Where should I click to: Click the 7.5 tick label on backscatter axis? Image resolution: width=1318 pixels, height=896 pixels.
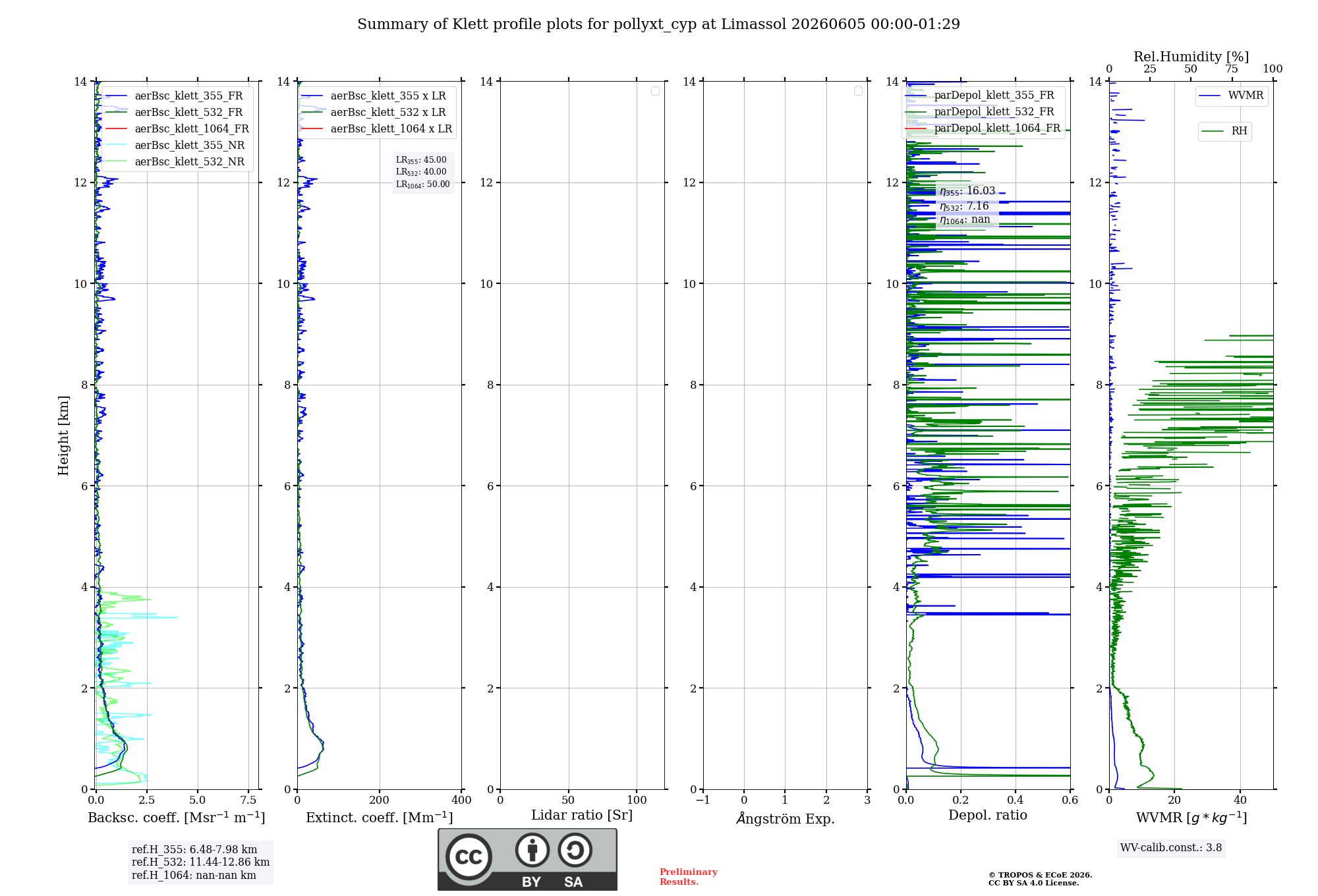[248, 800]
